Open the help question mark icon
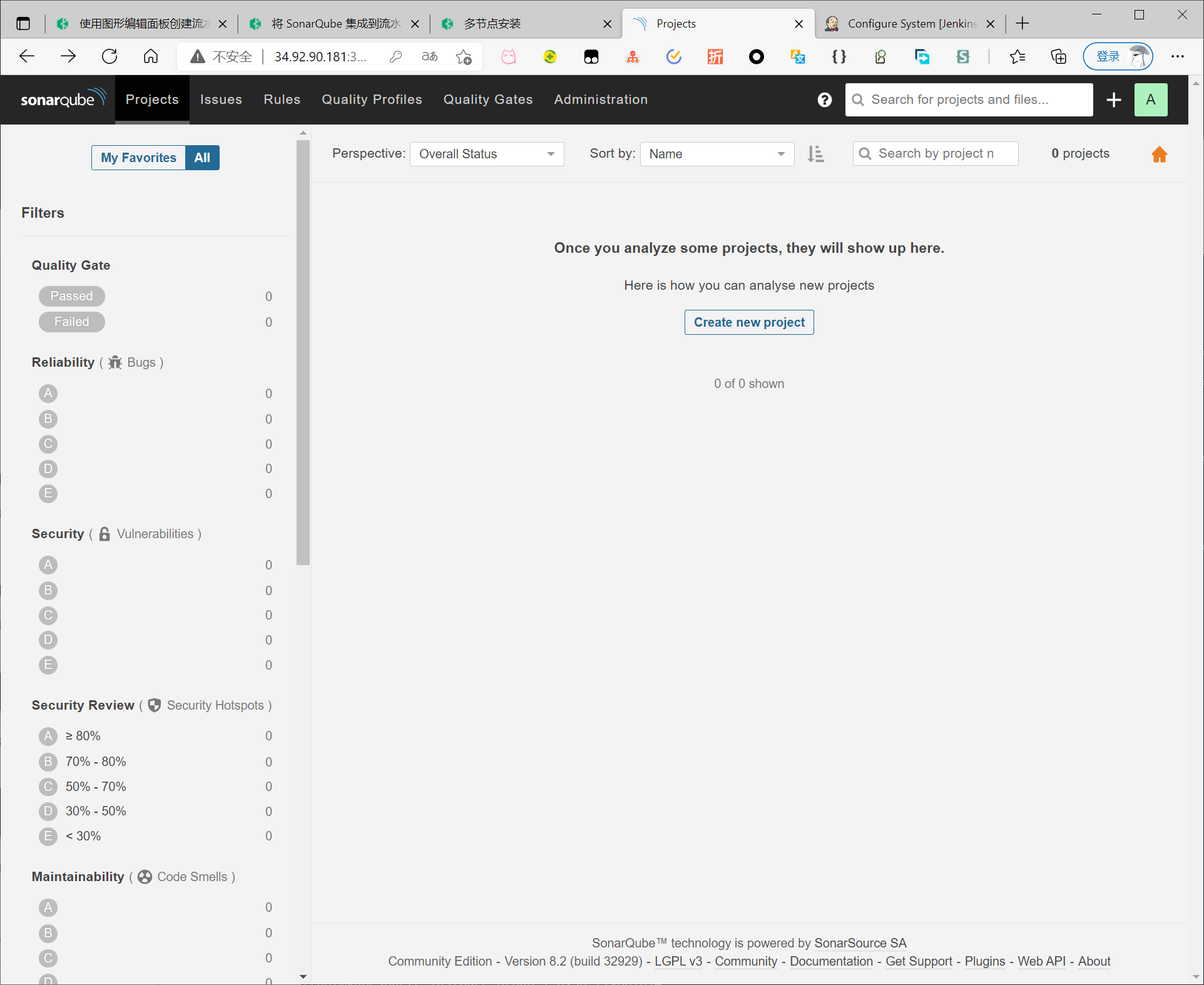The image size is (1204, 985). click(824, 100)
